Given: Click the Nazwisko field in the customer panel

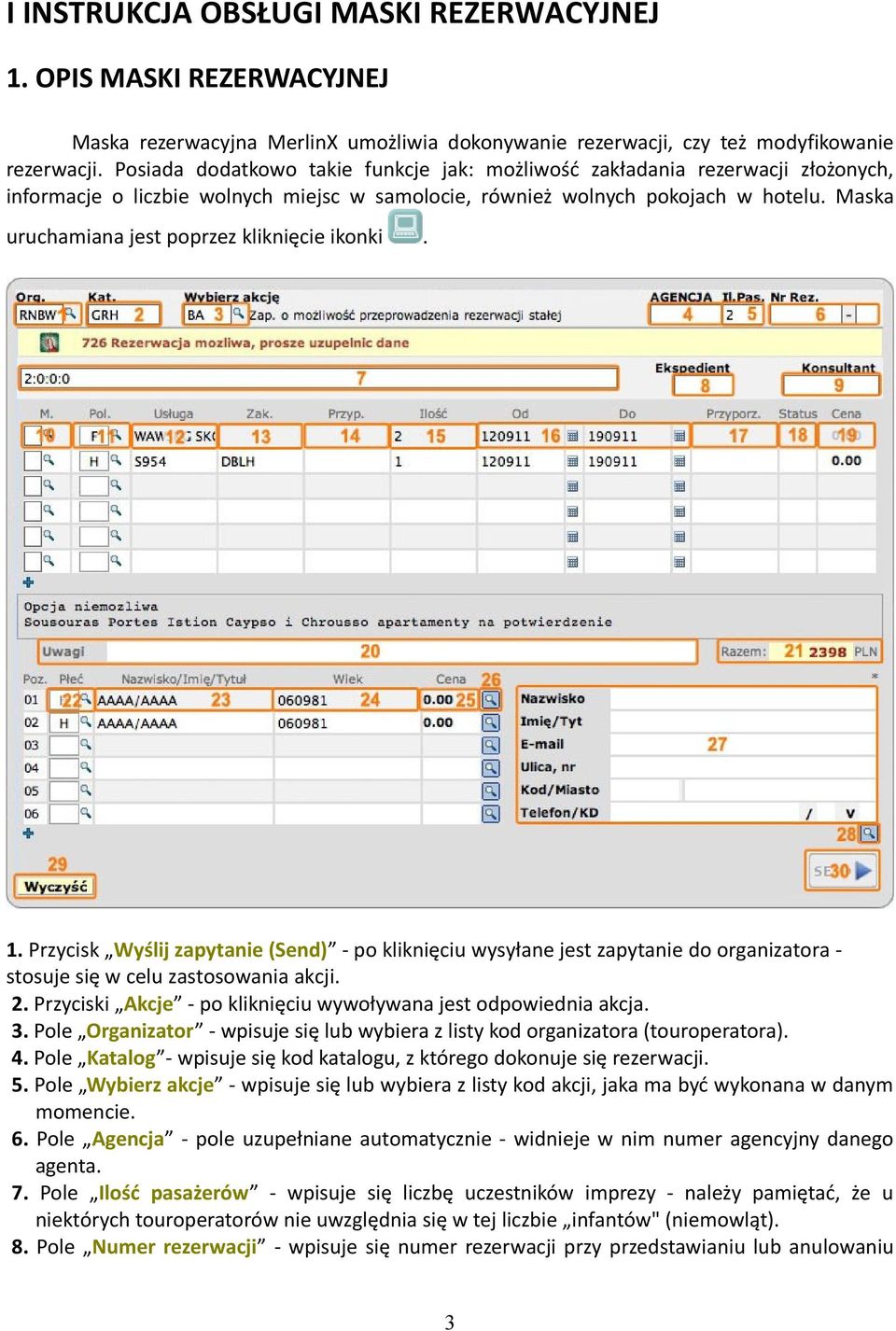Looking at the screenshot, I should click(x=744, y=698).
